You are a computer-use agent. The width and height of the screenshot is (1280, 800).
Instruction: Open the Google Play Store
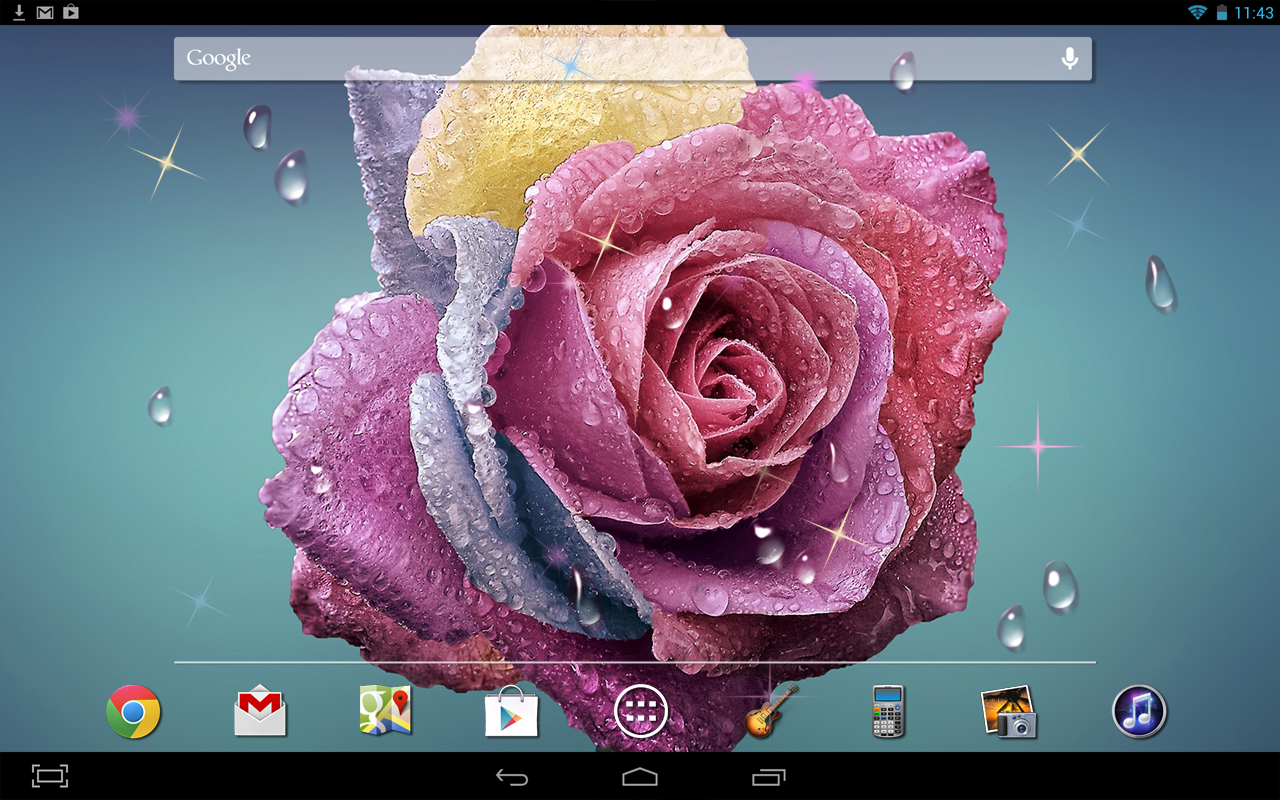click(512, 712)
